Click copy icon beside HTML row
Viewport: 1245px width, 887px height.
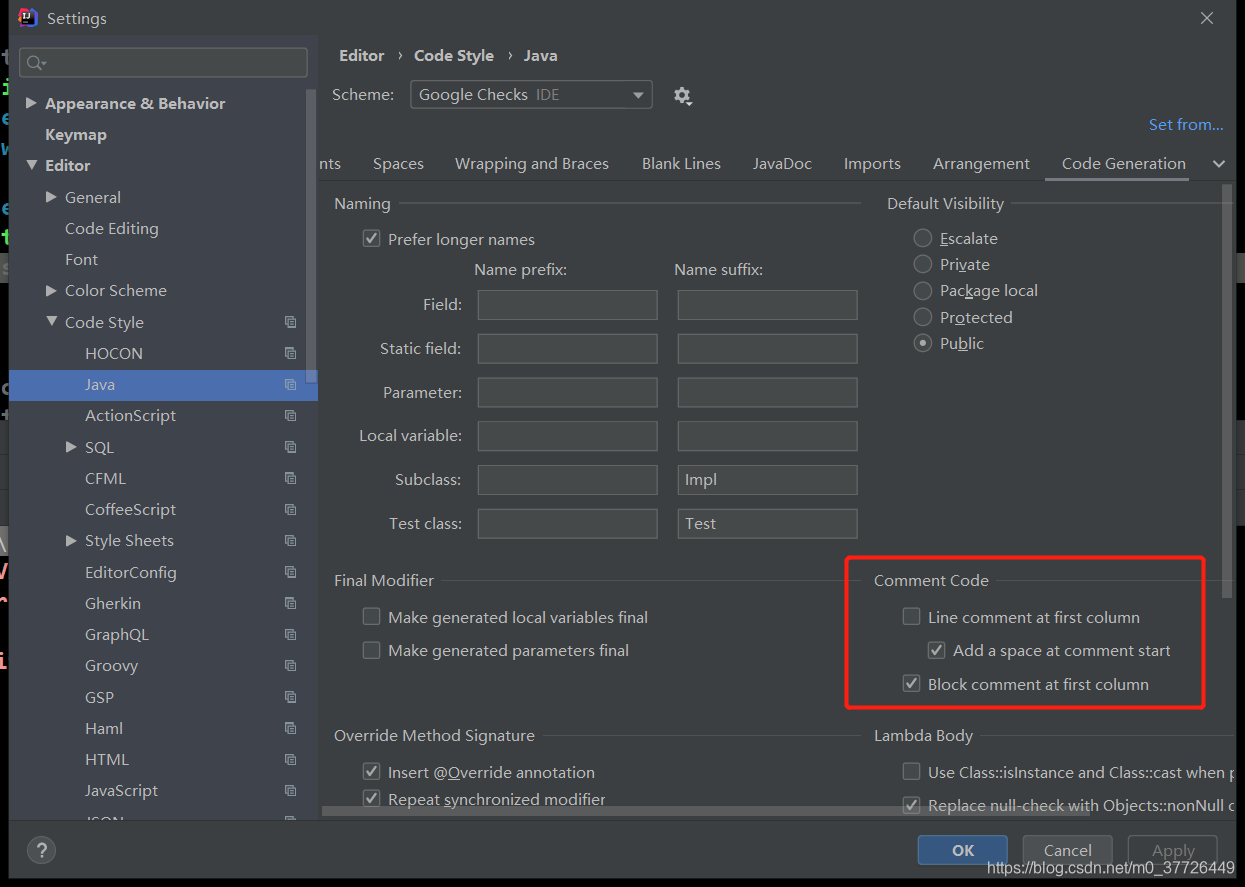tap(290, 759)
